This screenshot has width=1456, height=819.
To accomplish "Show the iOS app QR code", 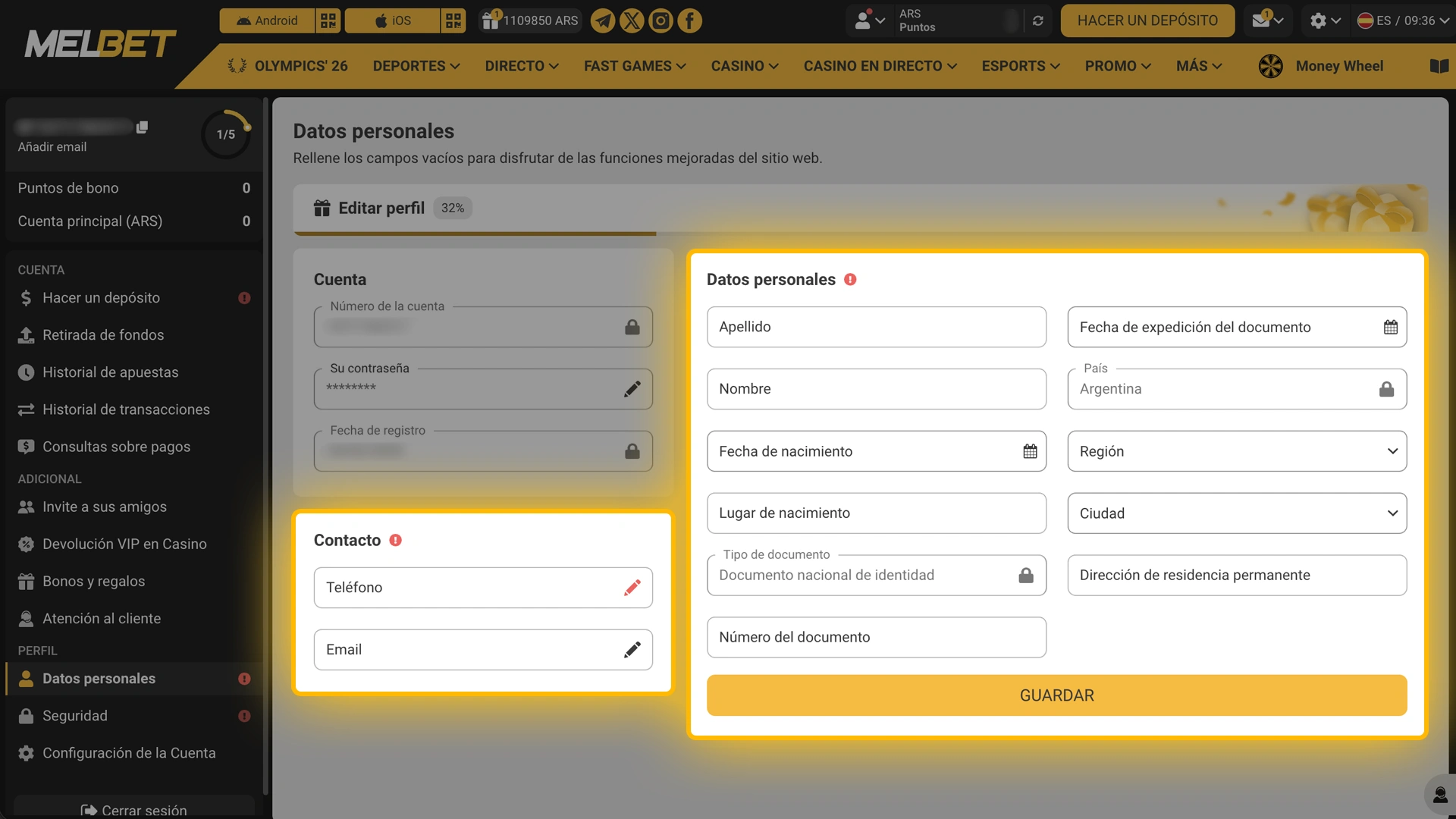I will [453, 20].
